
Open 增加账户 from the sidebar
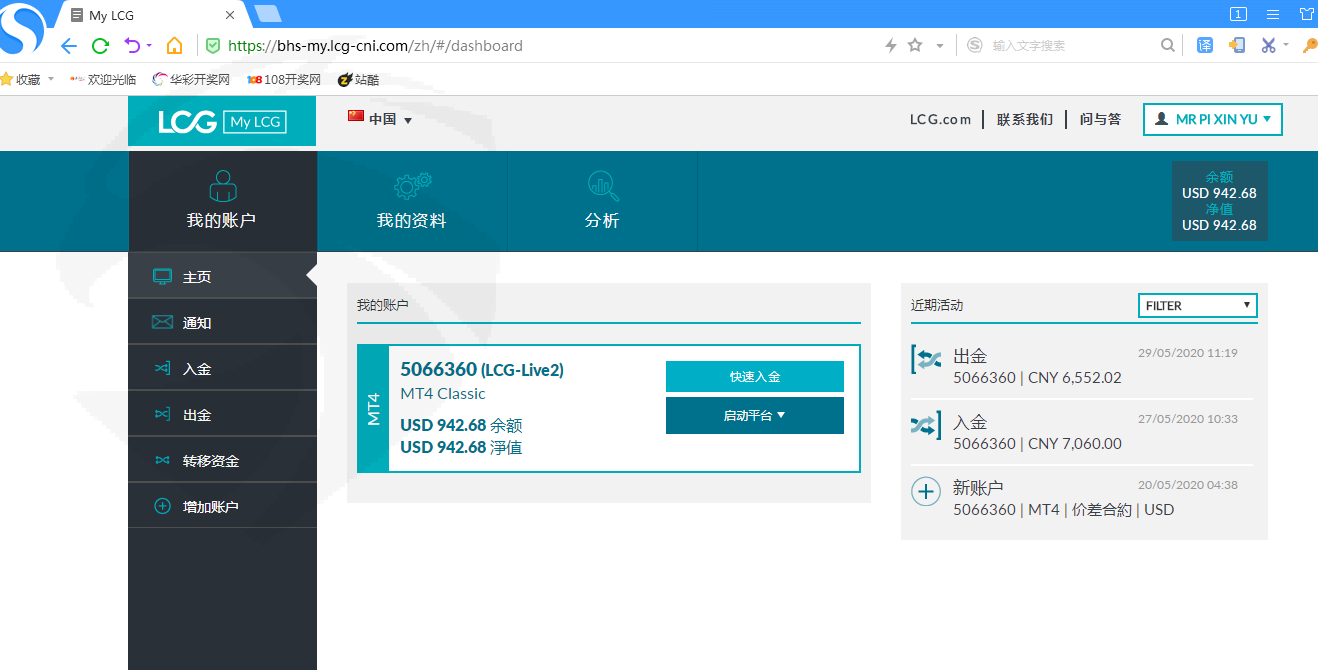point(210,507)
